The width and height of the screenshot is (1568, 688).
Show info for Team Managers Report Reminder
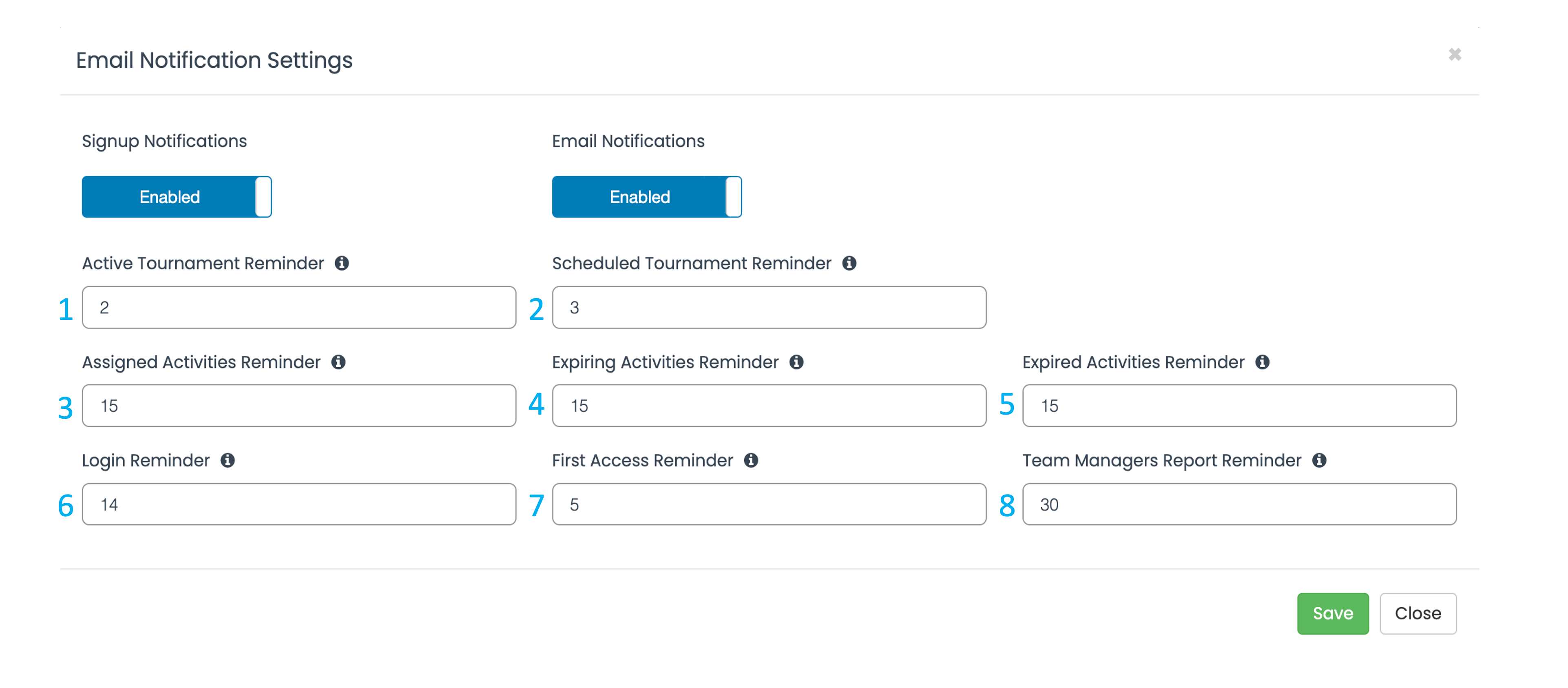pyautogui.click(x=1319, y=460)
